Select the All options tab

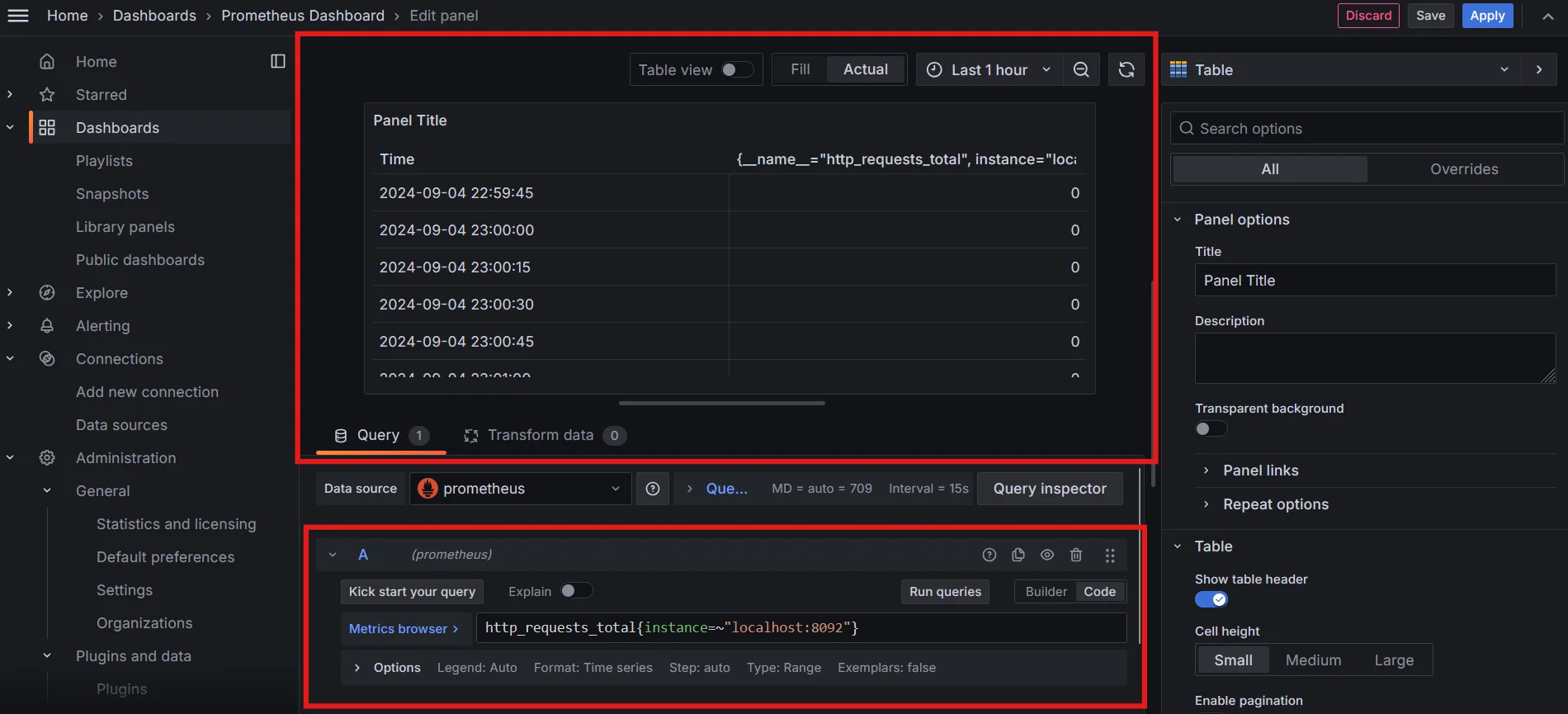tap(1270, 169)
